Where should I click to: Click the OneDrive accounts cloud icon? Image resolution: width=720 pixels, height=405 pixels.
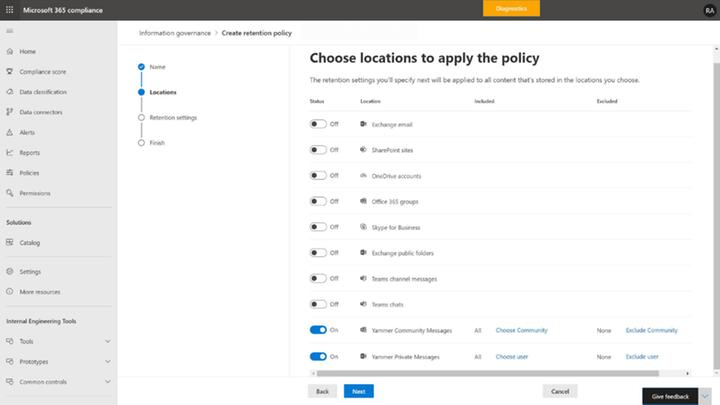tap(363, 175)
